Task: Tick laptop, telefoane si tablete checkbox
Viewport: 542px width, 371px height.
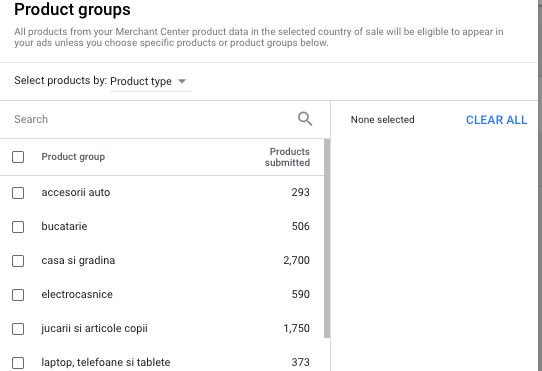Action: point(18,363)
